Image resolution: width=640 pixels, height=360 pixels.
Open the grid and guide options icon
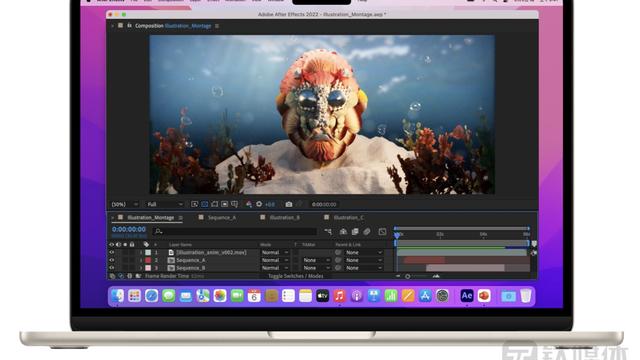234,204
